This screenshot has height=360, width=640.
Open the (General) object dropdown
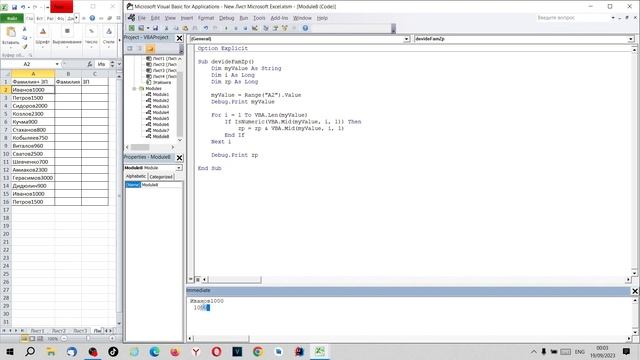(x=407, y=39)
